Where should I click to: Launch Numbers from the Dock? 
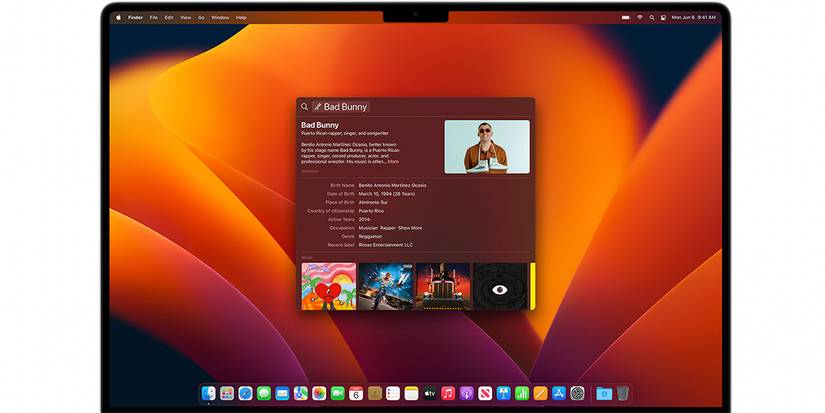[x=522, y=393]
